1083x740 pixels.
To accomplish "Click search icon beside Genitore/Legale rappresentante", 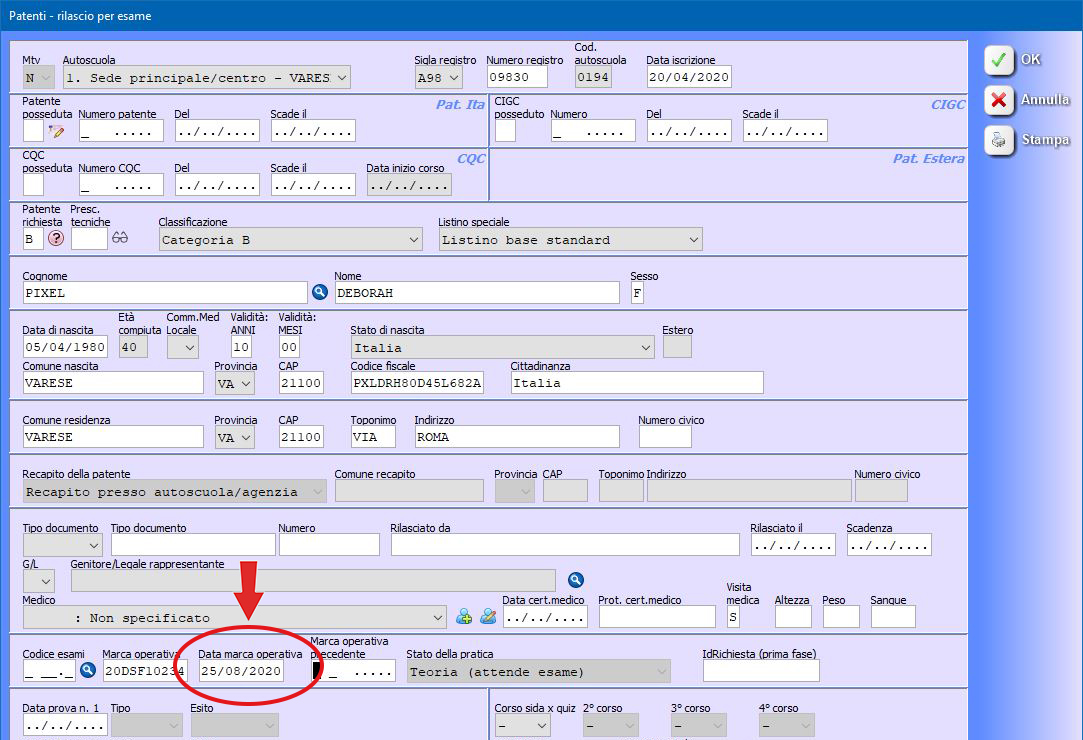I will coord(575,580).
